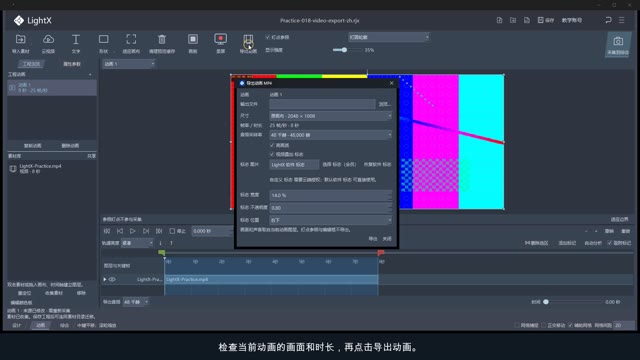
Task: Step back one frame in playback controls
Action: [120, 231]
